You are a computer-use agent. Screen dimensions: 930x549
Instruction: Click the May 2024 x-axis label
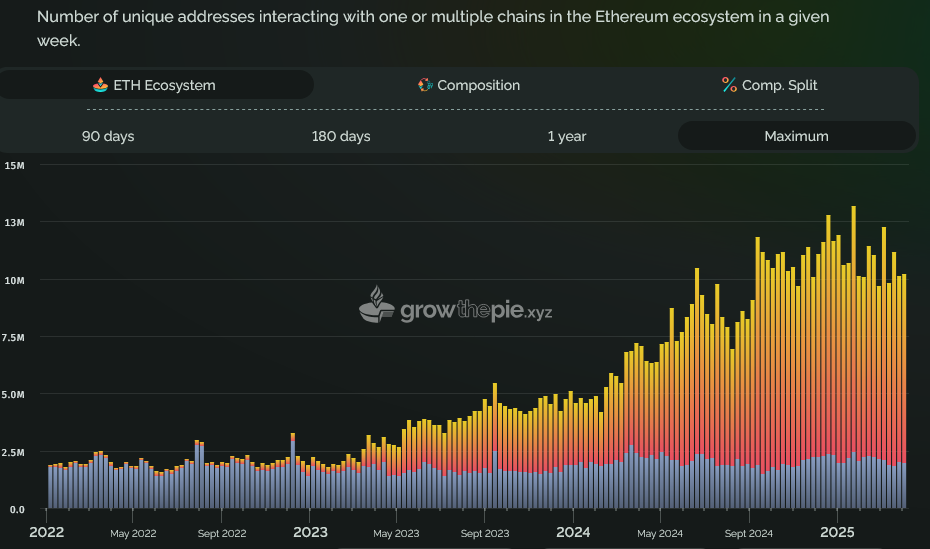coord(659,533)
